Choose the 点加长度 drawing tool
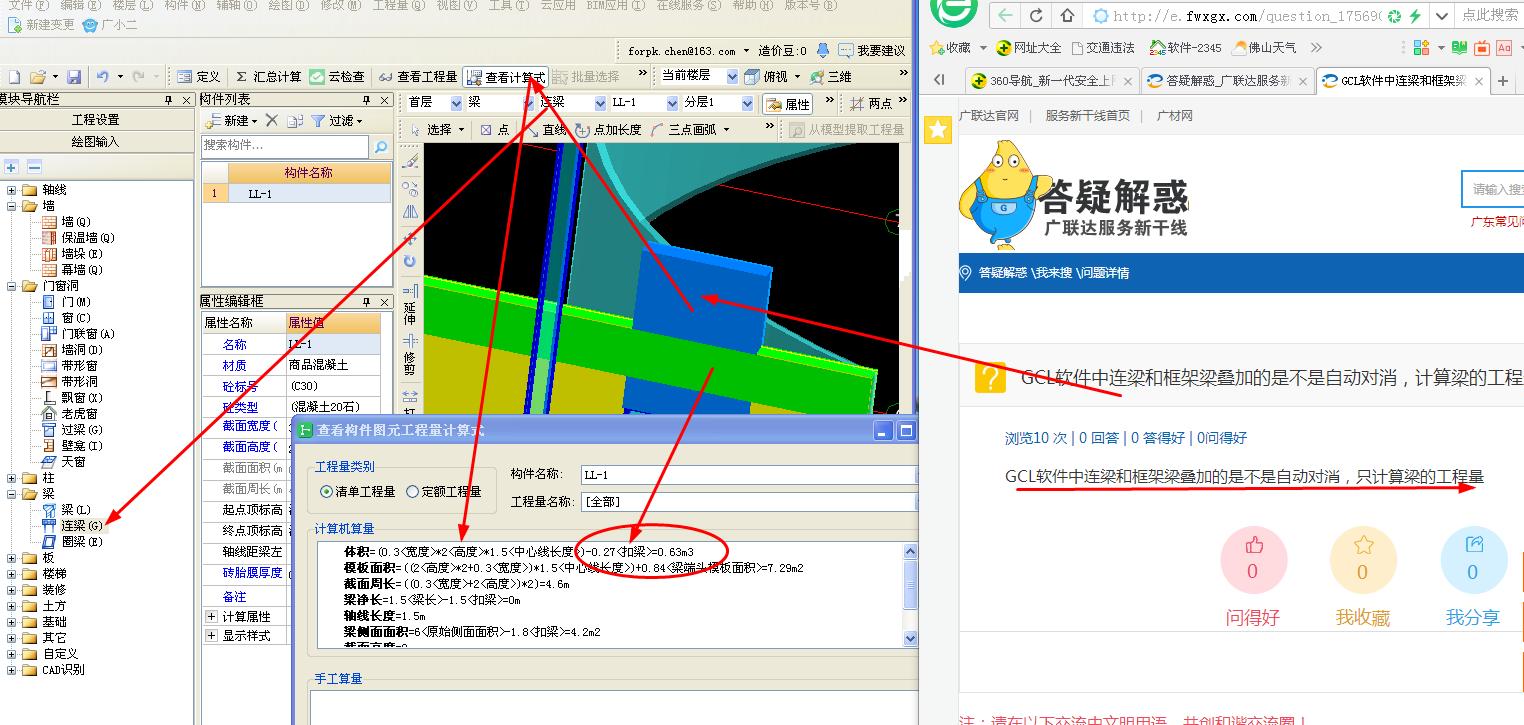This screenshot has width=1524, height=725. [609, 130]
